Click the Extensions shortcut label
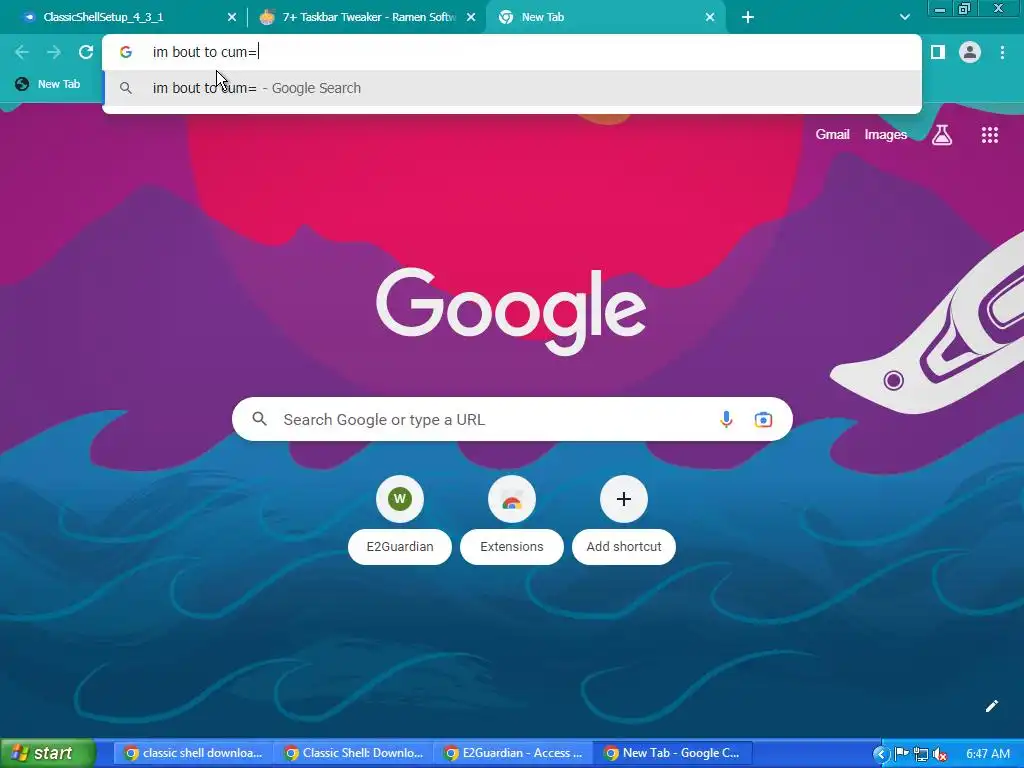The image size is (1024, 768). 511,547
